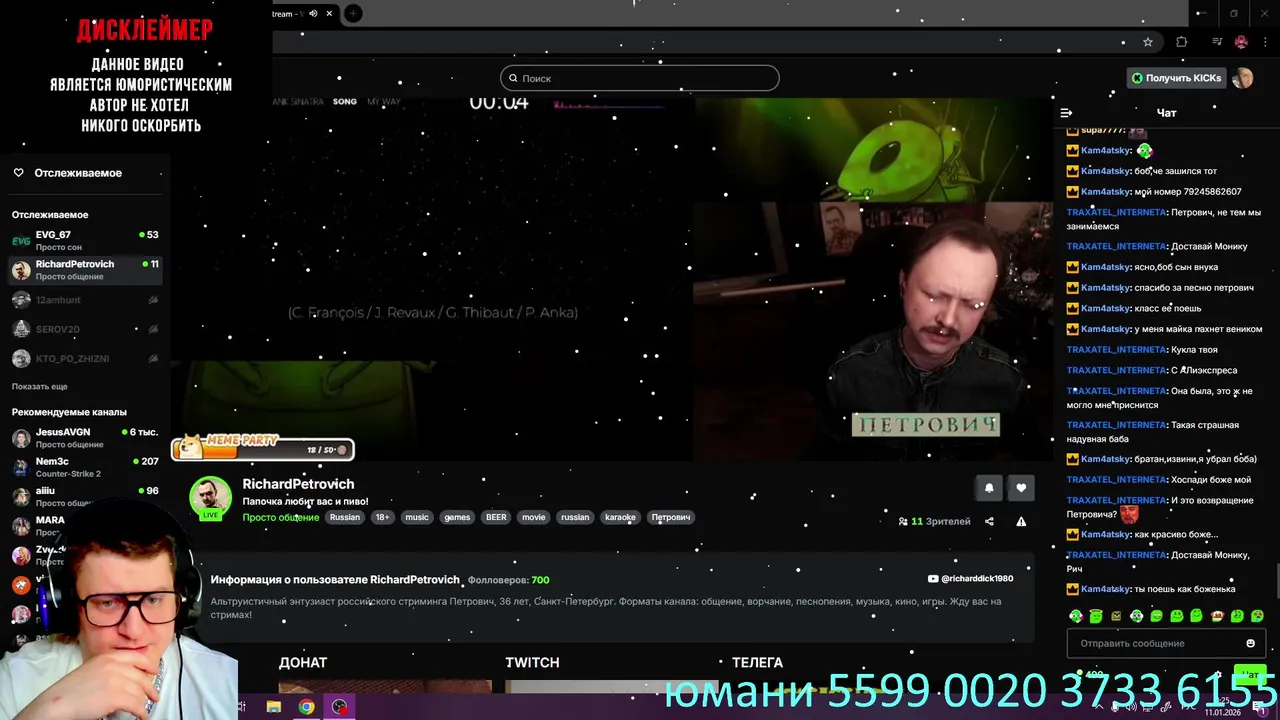Open the KTO_PO_ZHIZNI channel in the sidebar
1280x720 pixels.
pyautogui.click(x=85, y=358)
